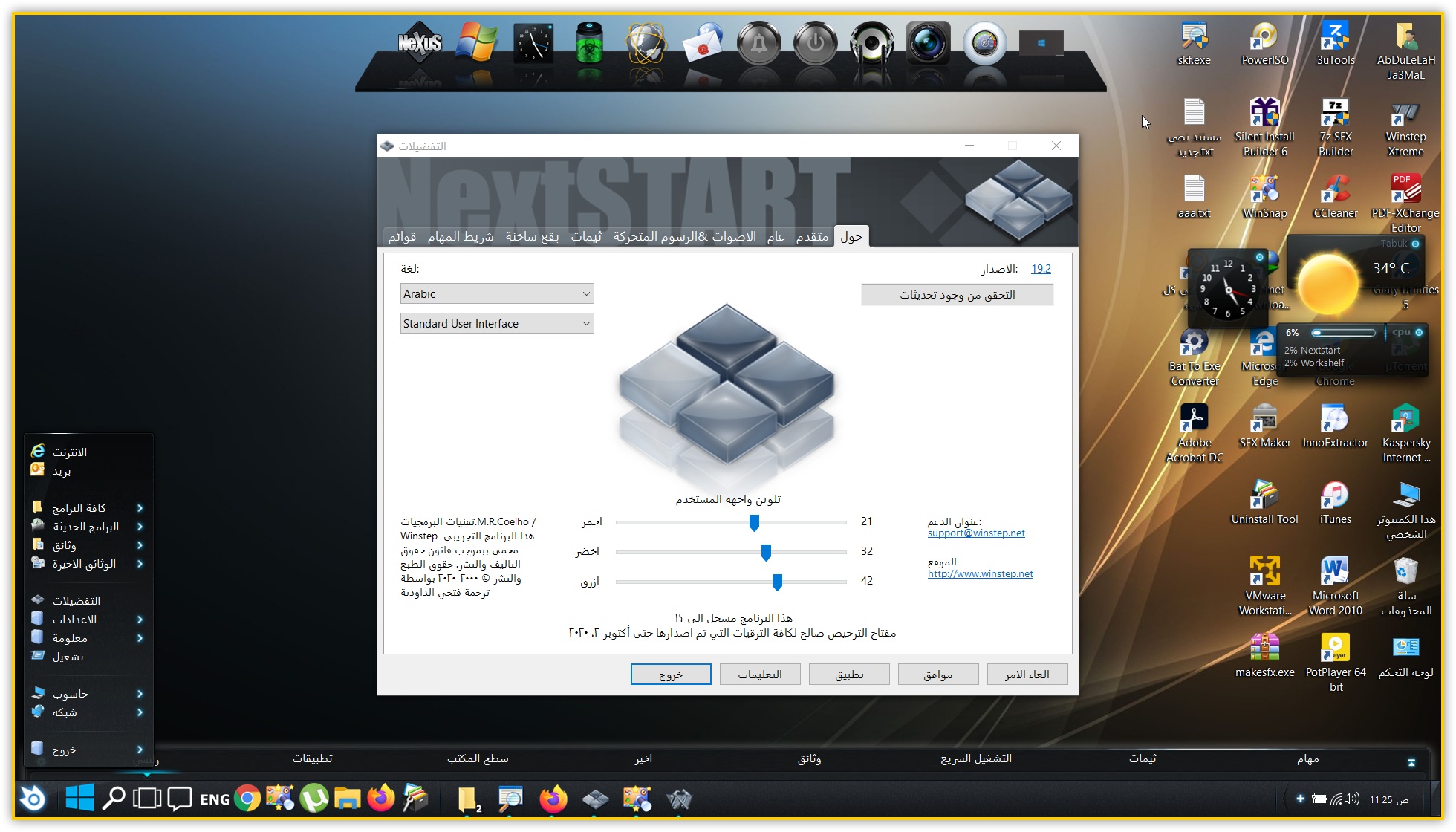Open the mail envelope icon in the dock
The height and width of the screenshot is (832, 1456).
pyautogui.click(x=703, y=42)
